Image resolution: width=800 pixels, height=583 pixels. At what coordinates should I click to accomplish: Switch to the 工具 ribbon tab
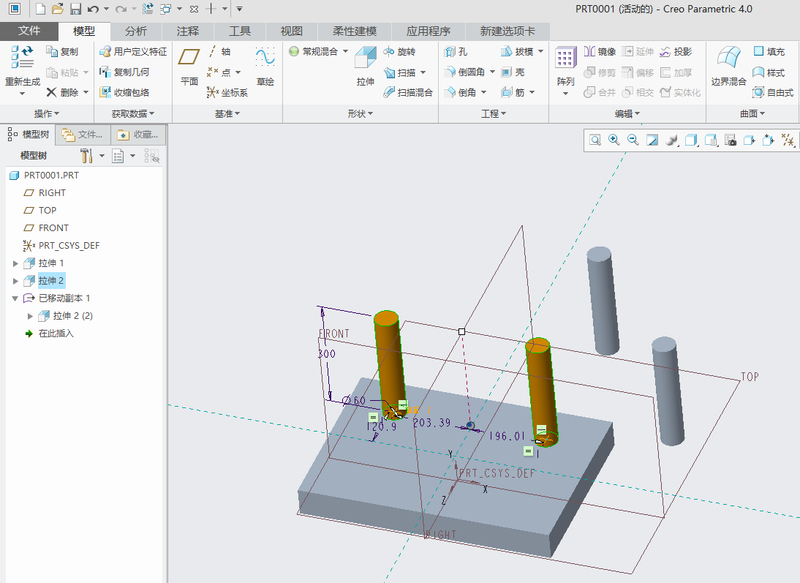(240, 32)
